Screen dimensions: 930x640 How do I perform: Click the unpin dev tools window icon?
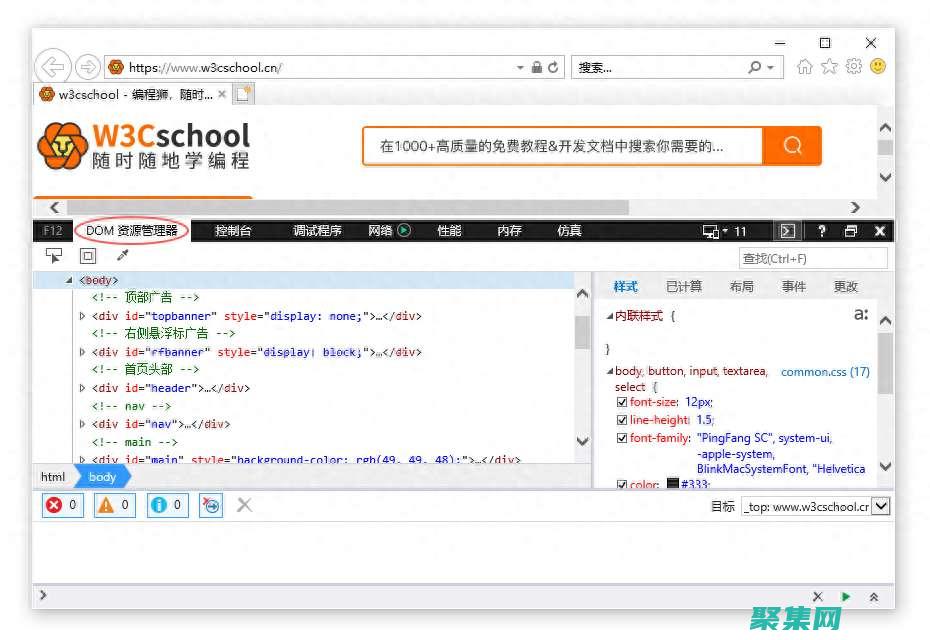(852, 231)
